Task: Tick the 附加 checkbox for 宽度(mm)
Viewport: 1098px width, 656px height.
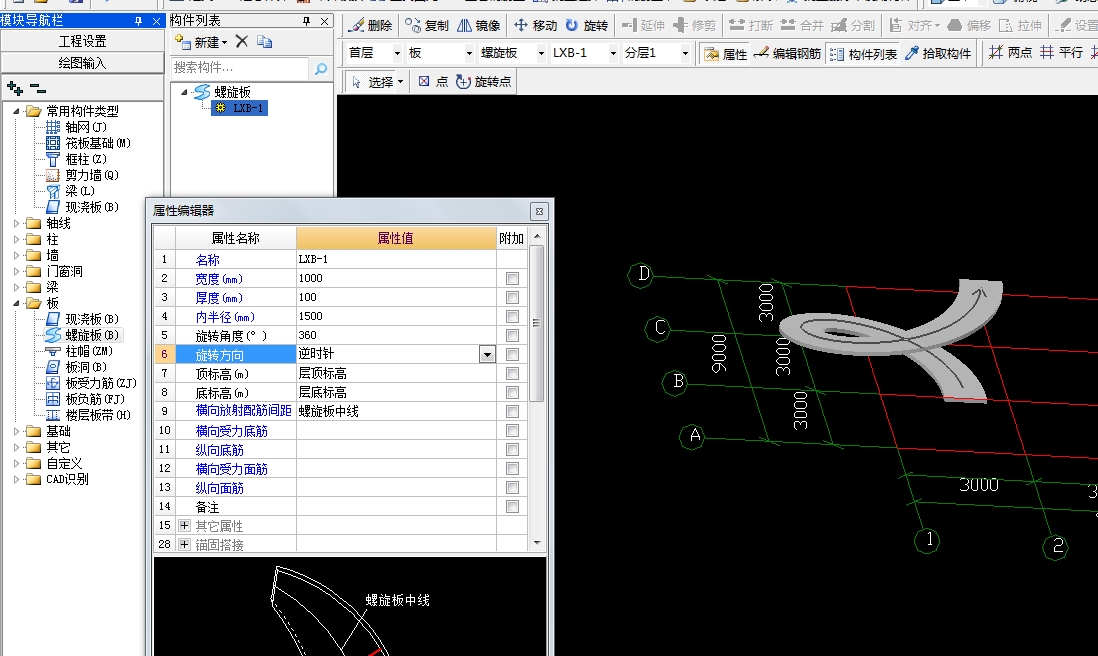Action: pos(513,279)
